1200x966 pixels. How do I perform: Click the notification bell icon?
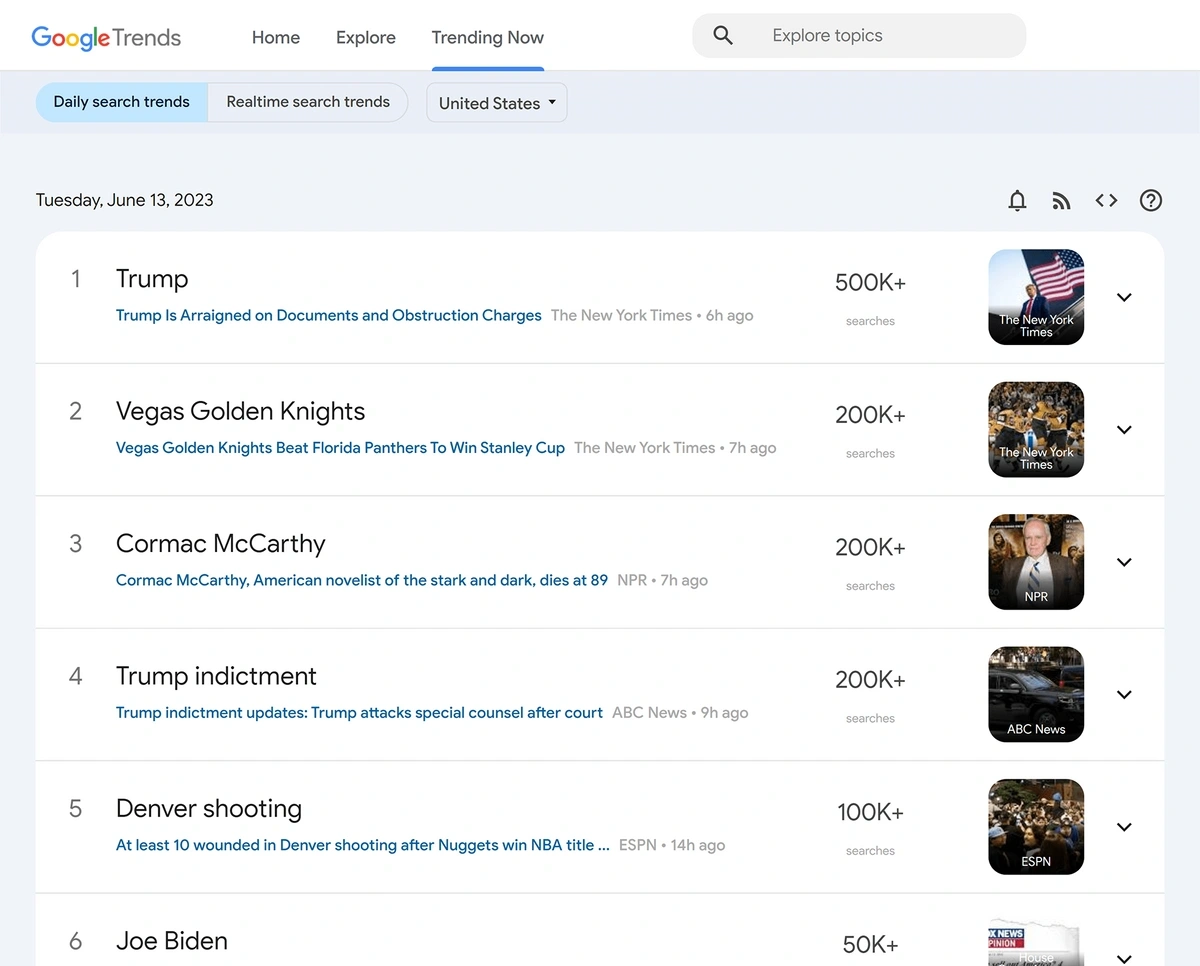tap(1017, 201)
